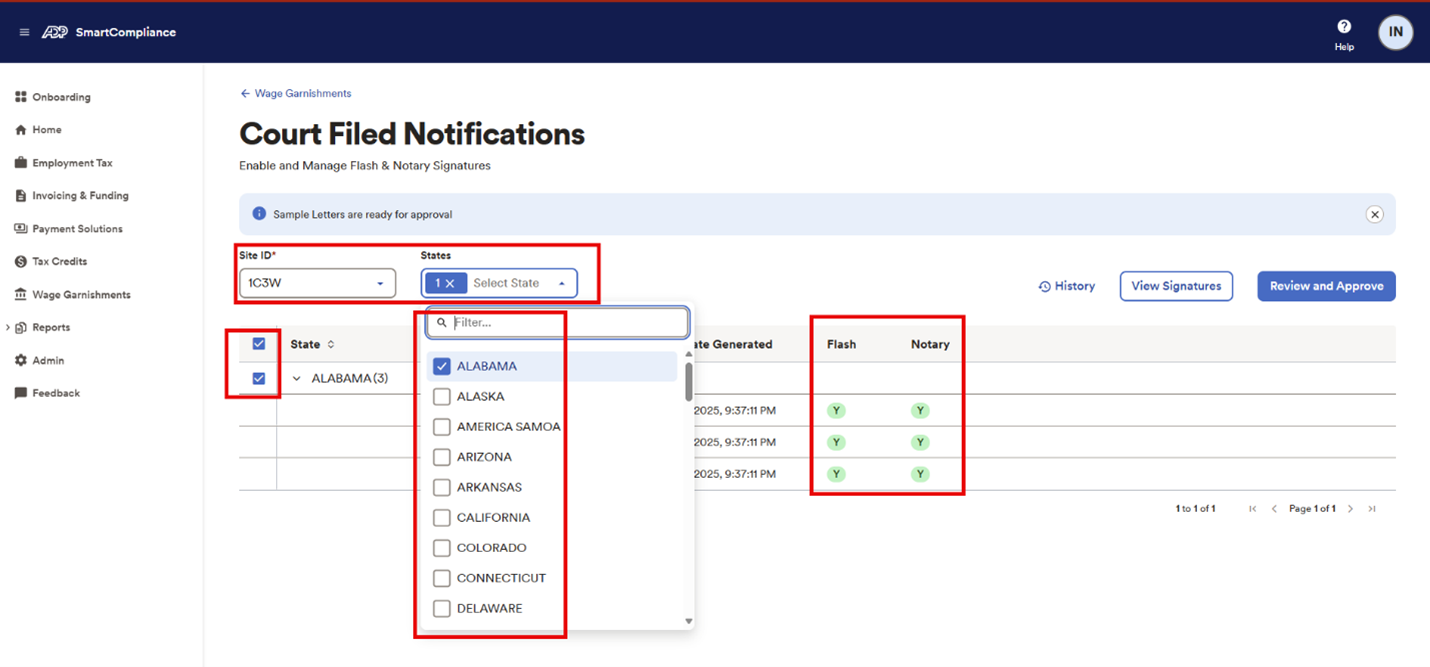Click the Help question mark icon
The width and height of the screenshot is (1430, 667).
(1344, 27)
